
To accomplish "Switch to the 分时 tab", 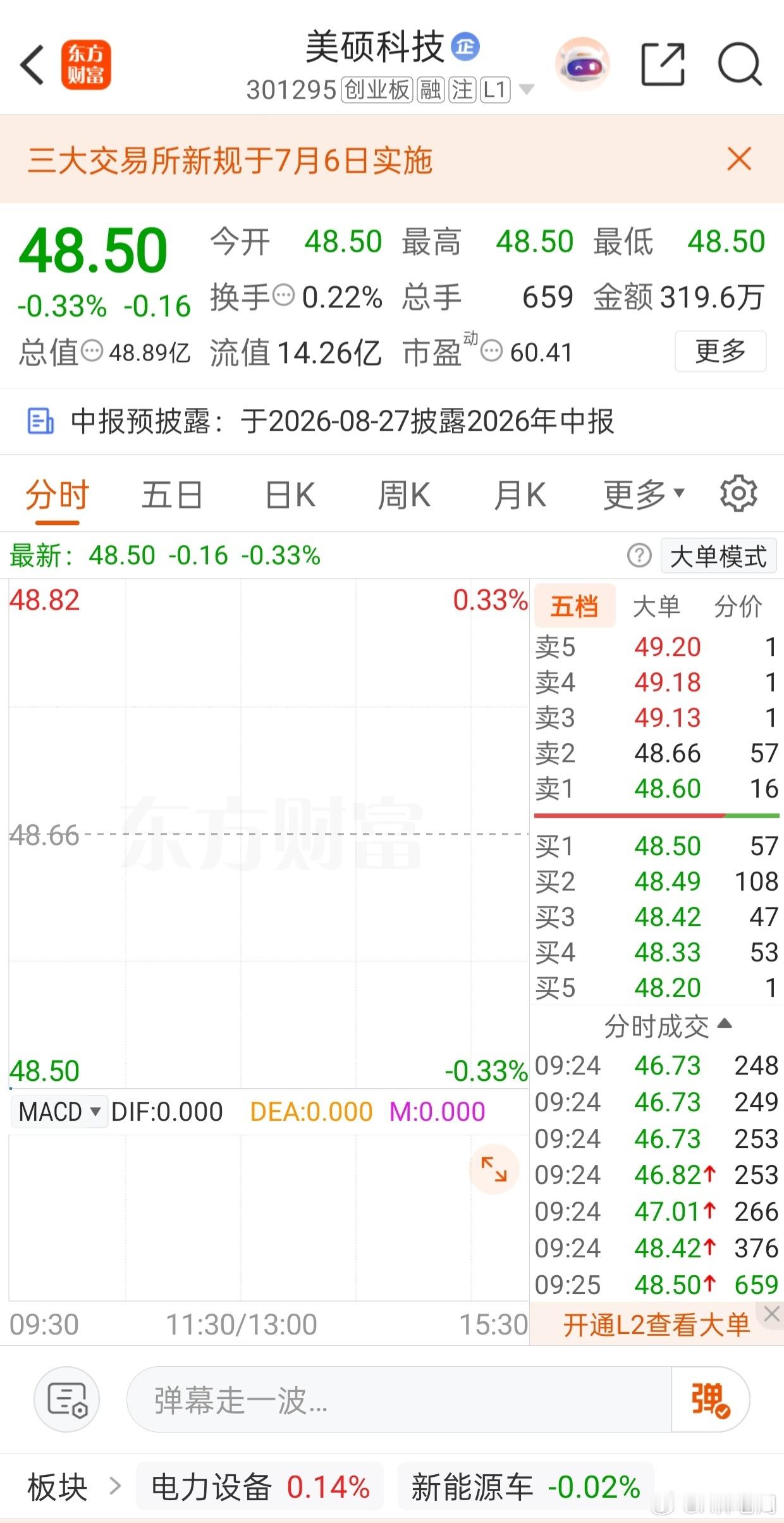I will click(57, 495).
